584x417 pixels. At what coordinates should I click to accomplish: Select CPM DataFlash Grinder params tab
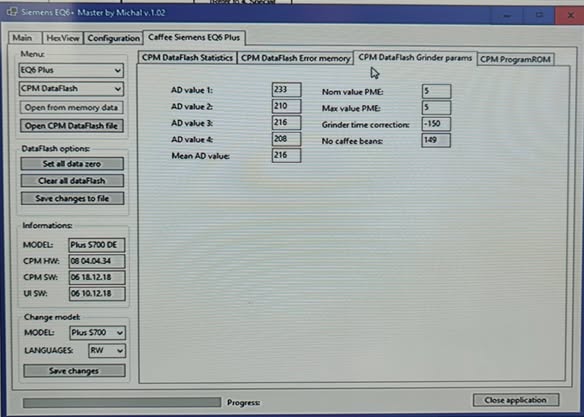click(415, 58)
